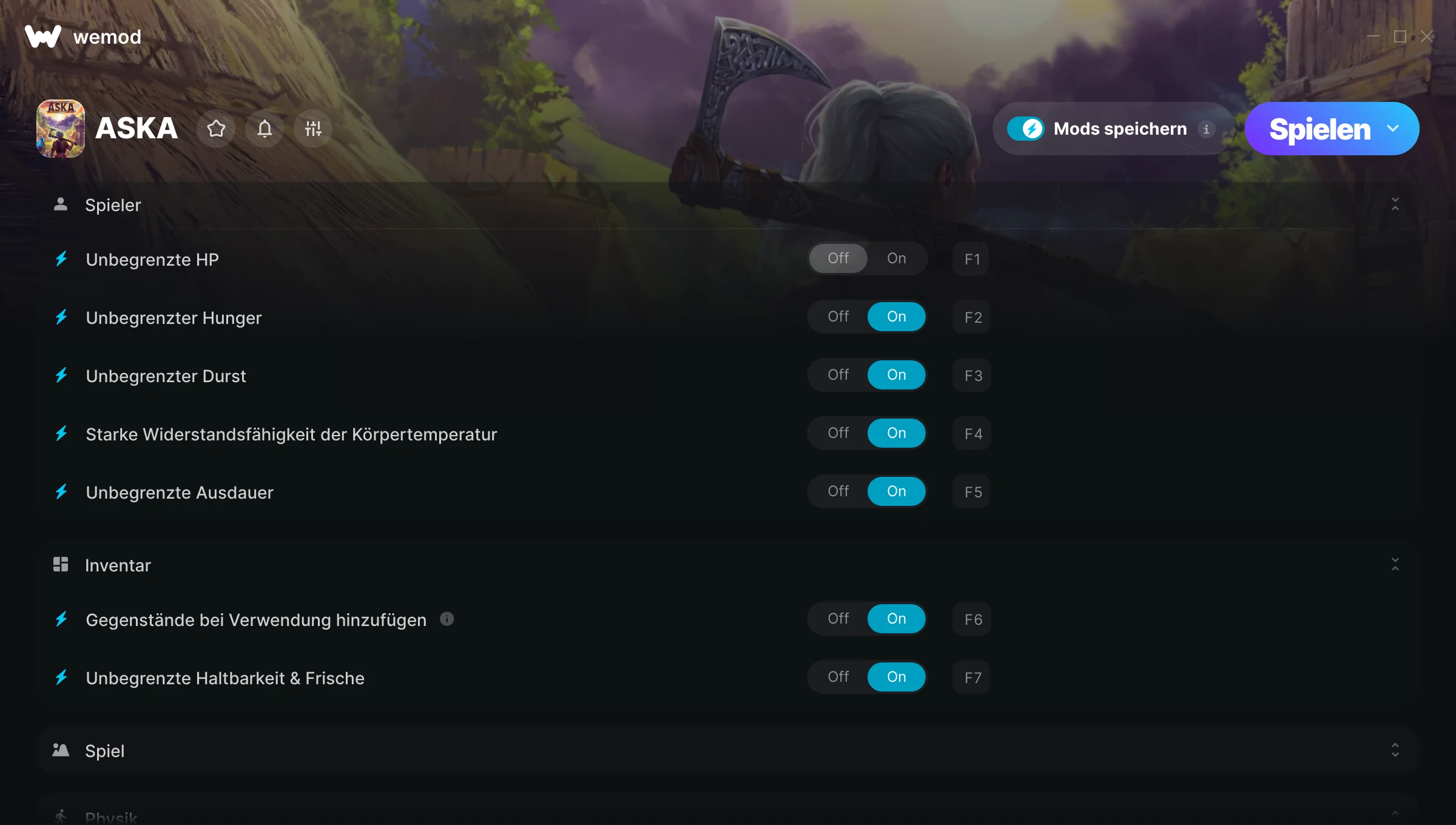Screen dimensions: 1456x825
Task: Open the Spielen button dropdown arrow
Action: 1393,129
